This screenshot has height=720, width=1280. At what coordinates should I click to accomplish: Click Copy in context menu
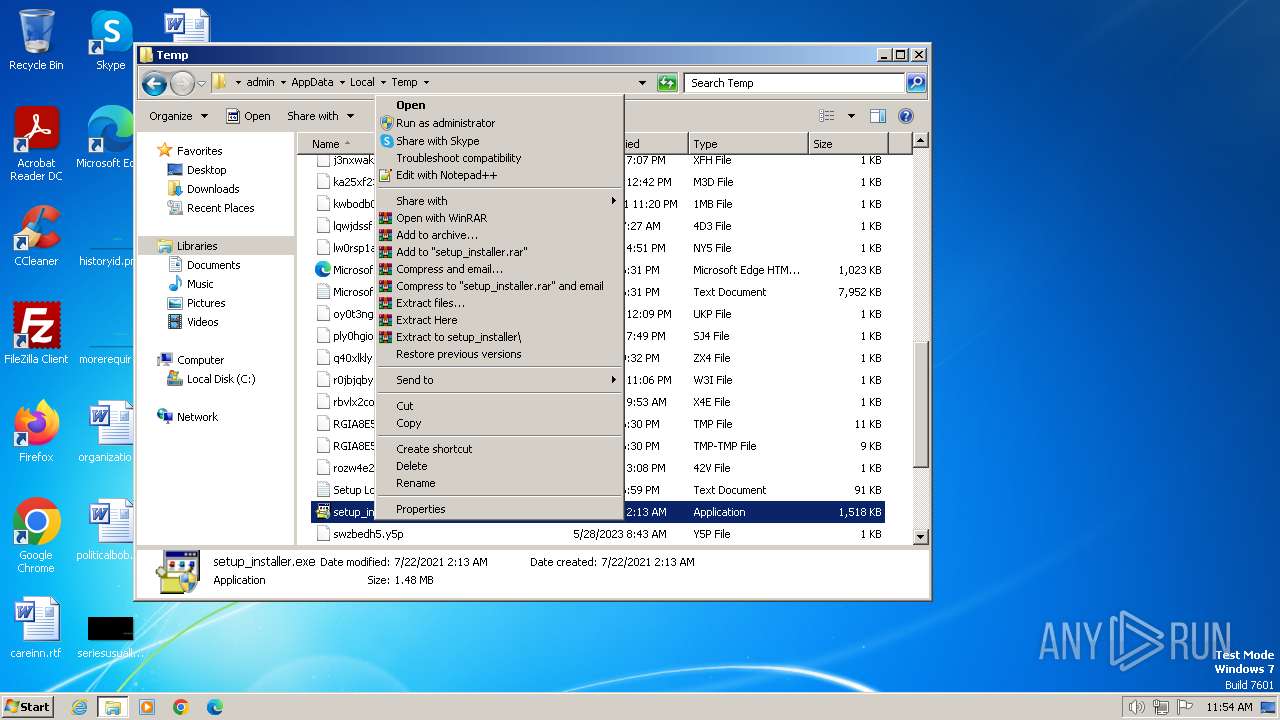500,423
